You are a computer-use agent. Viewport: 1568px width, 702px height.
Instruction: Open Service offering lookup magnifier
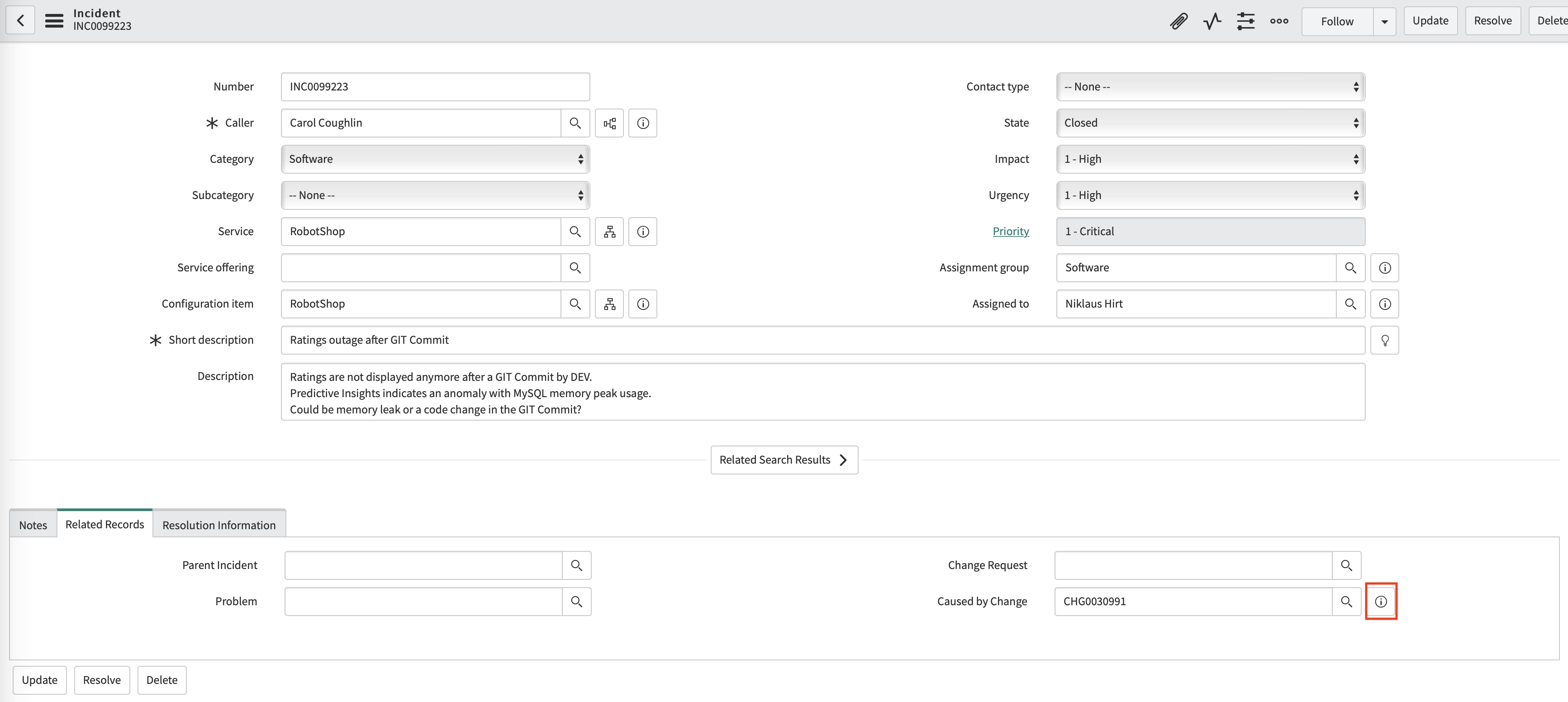click(x=575, y=268)
